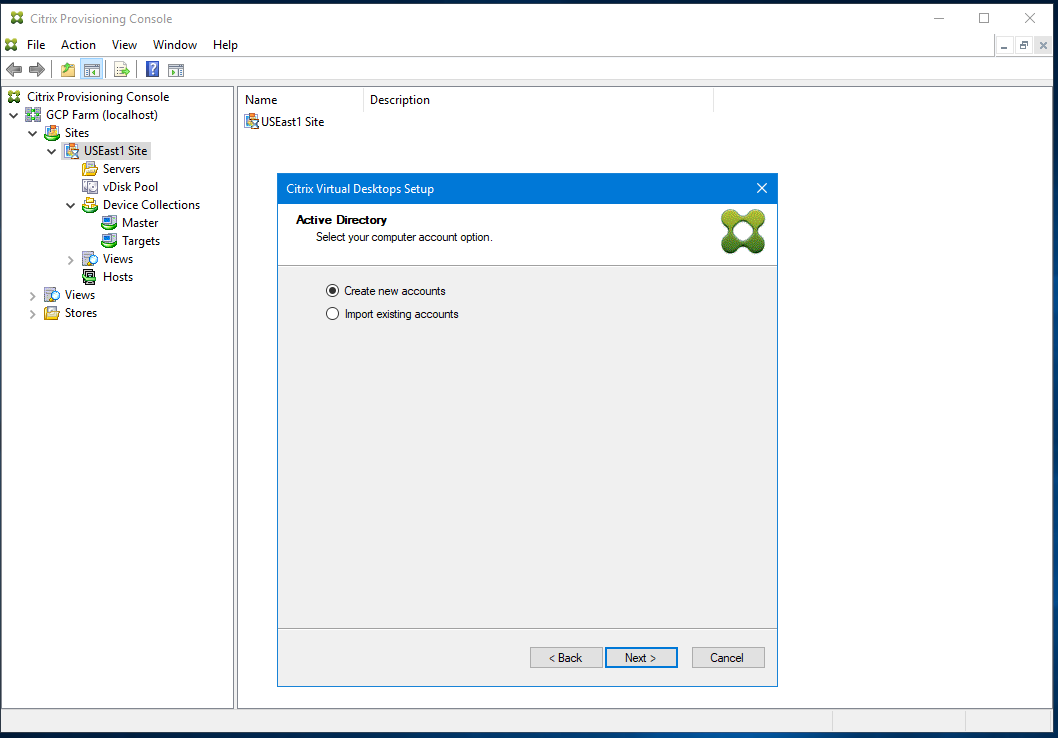Toggle the Show/Hide Console Tree icon
Screen dimensions: 1058x738
tap(92, 69)
